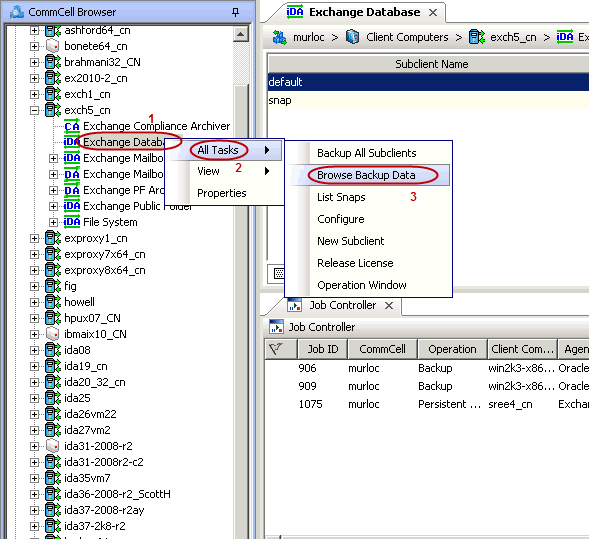Click the fig client icon
The image size is (589, 539).
pos(53,286)
